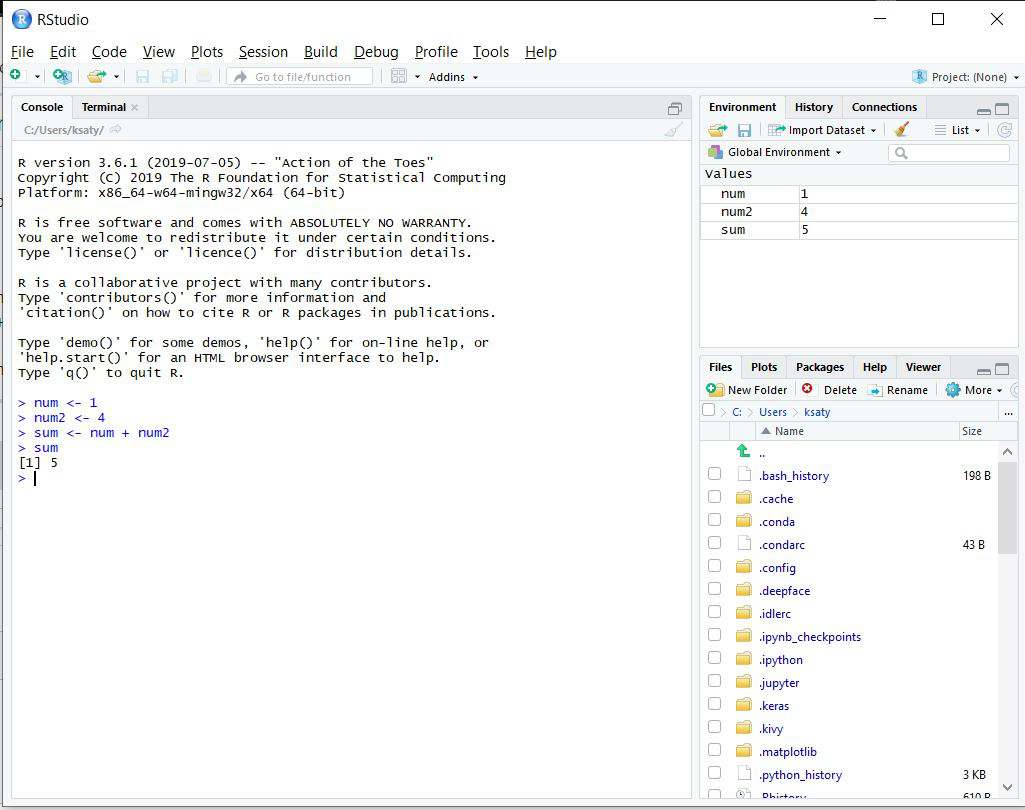Open workspace panes dropdown arrow

point(417,77)
